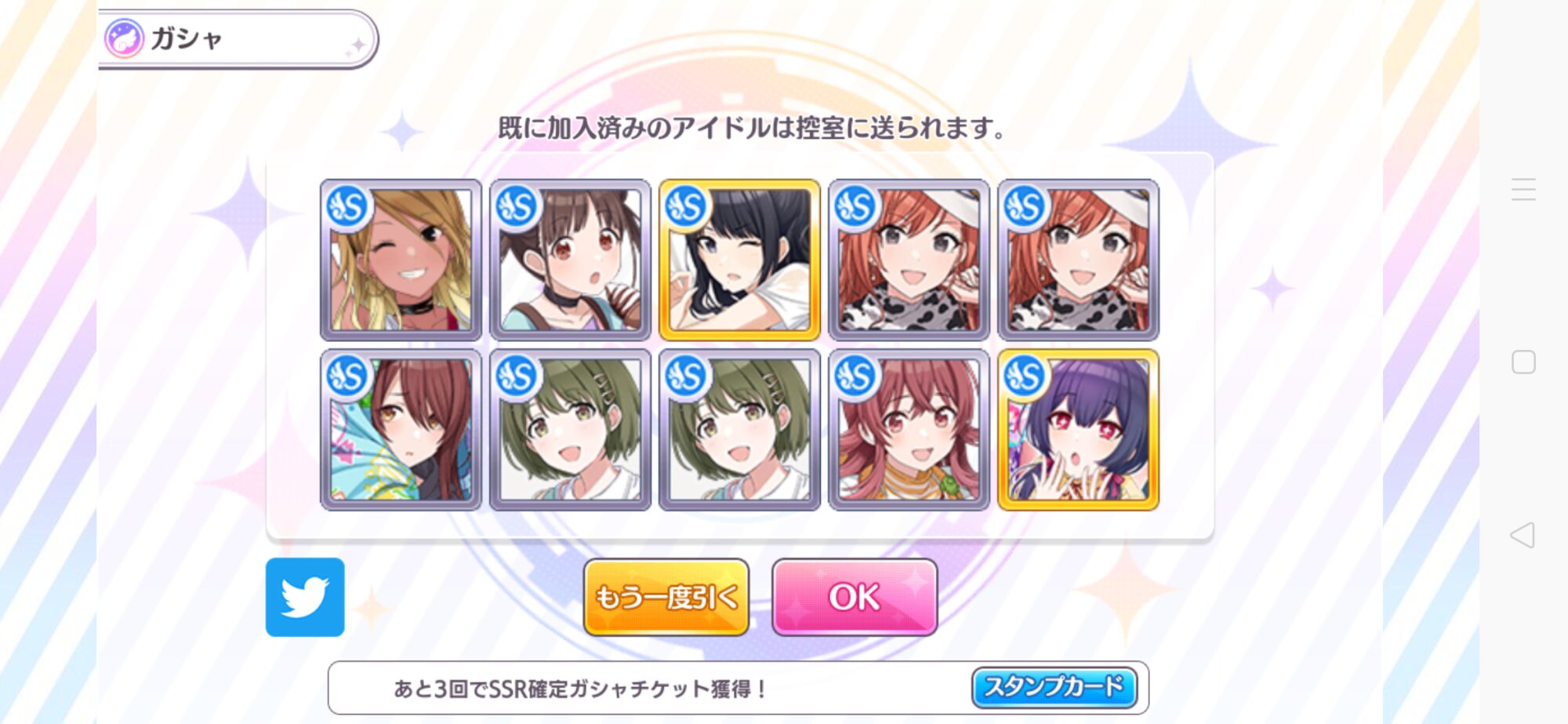The width and height of the screenshot is (1568, 724).
Task: Tap the ガシャ header icon
Action: pos(124,38)
